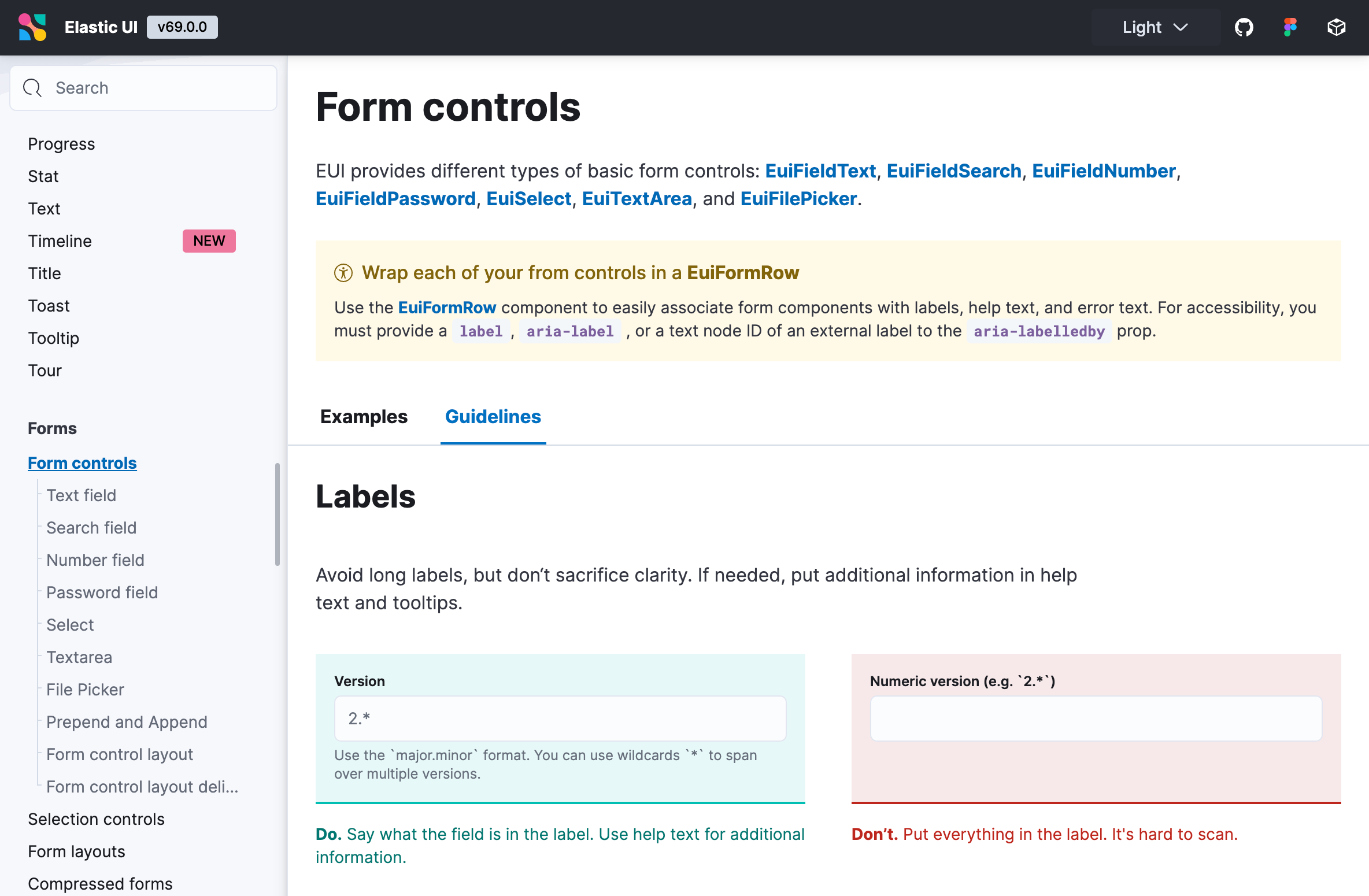Click the Form controls page title

[448, 107]
